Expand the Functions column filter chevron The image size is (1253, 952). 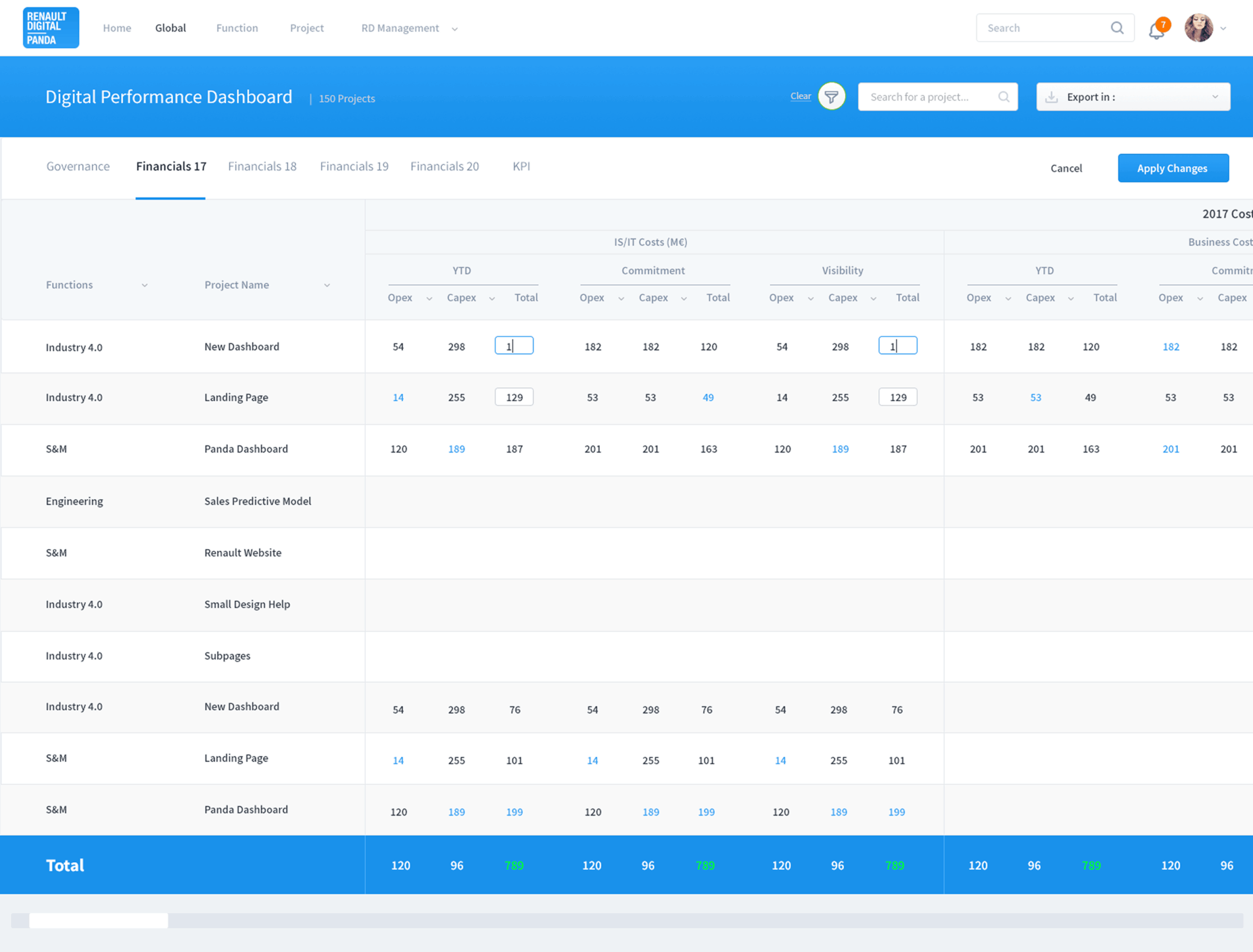point(145,285)
